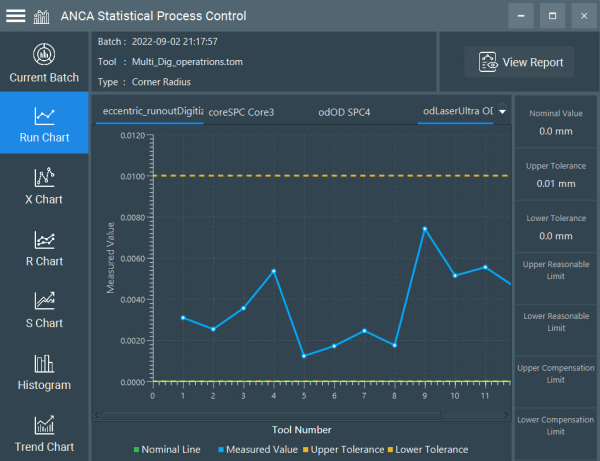Open the odOD SPC4 tab
This screenshot has width=600, height=461.
(x=345, y=112)
